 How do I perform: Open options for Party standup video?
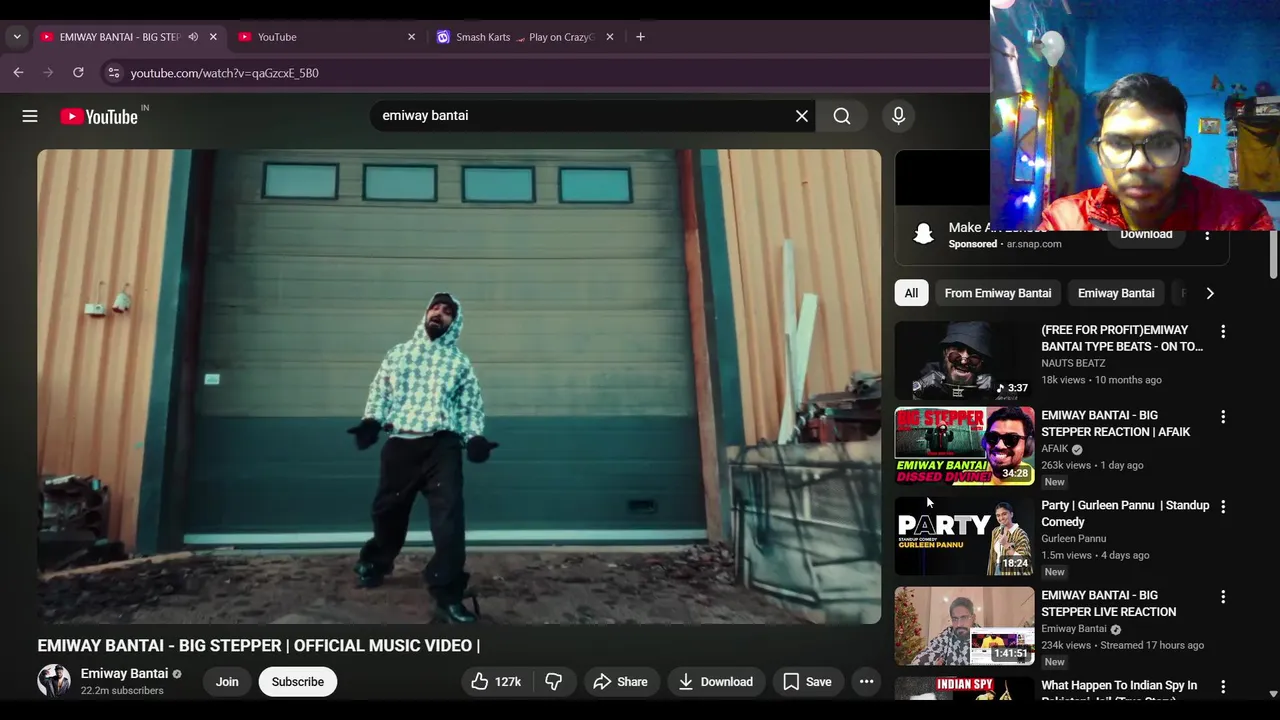coord(1222,507)
